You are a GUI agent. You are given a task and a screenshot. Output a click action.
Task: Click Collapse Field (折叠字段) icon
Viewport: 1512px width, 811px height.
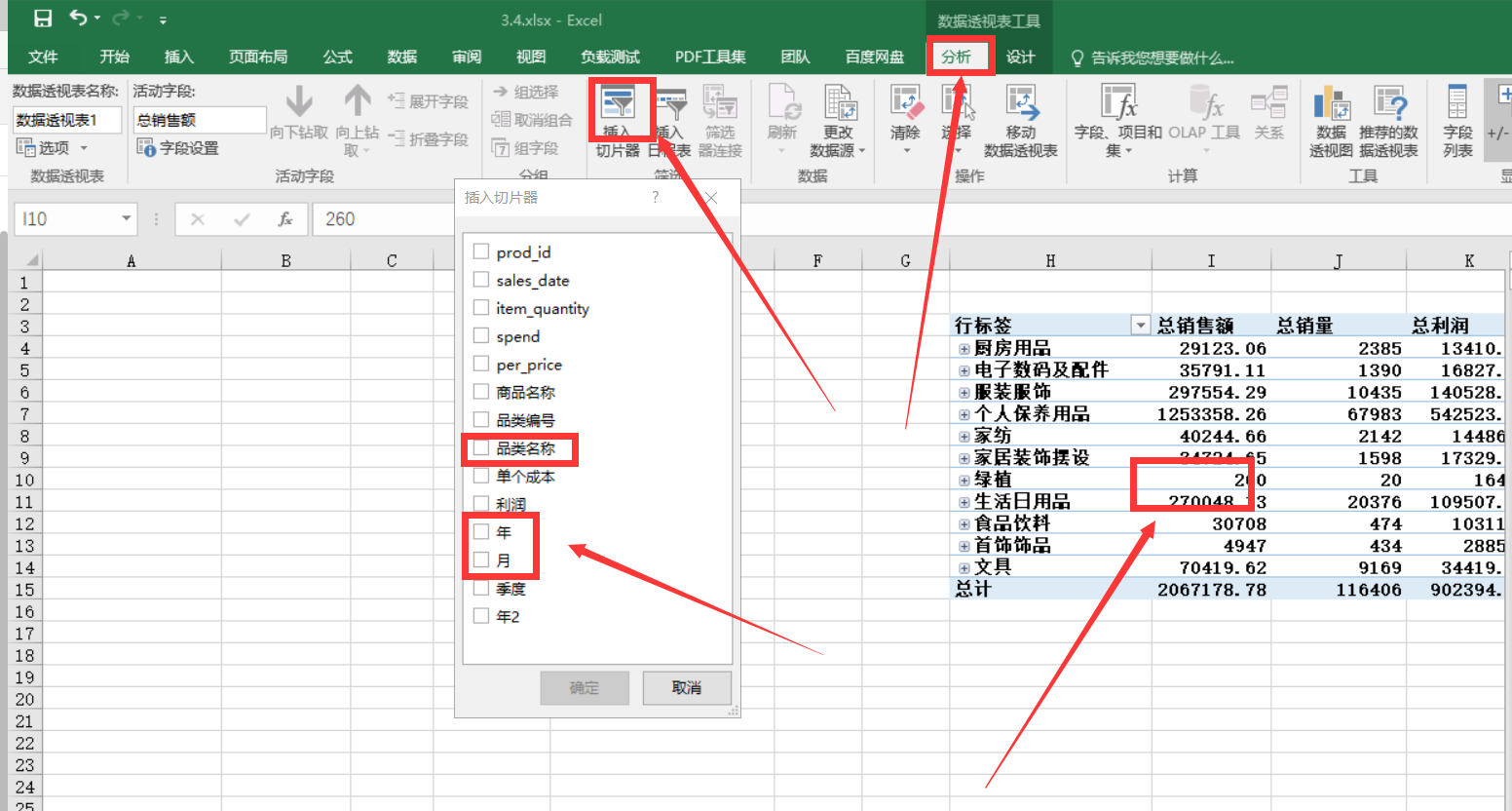[x=397, y=138]
